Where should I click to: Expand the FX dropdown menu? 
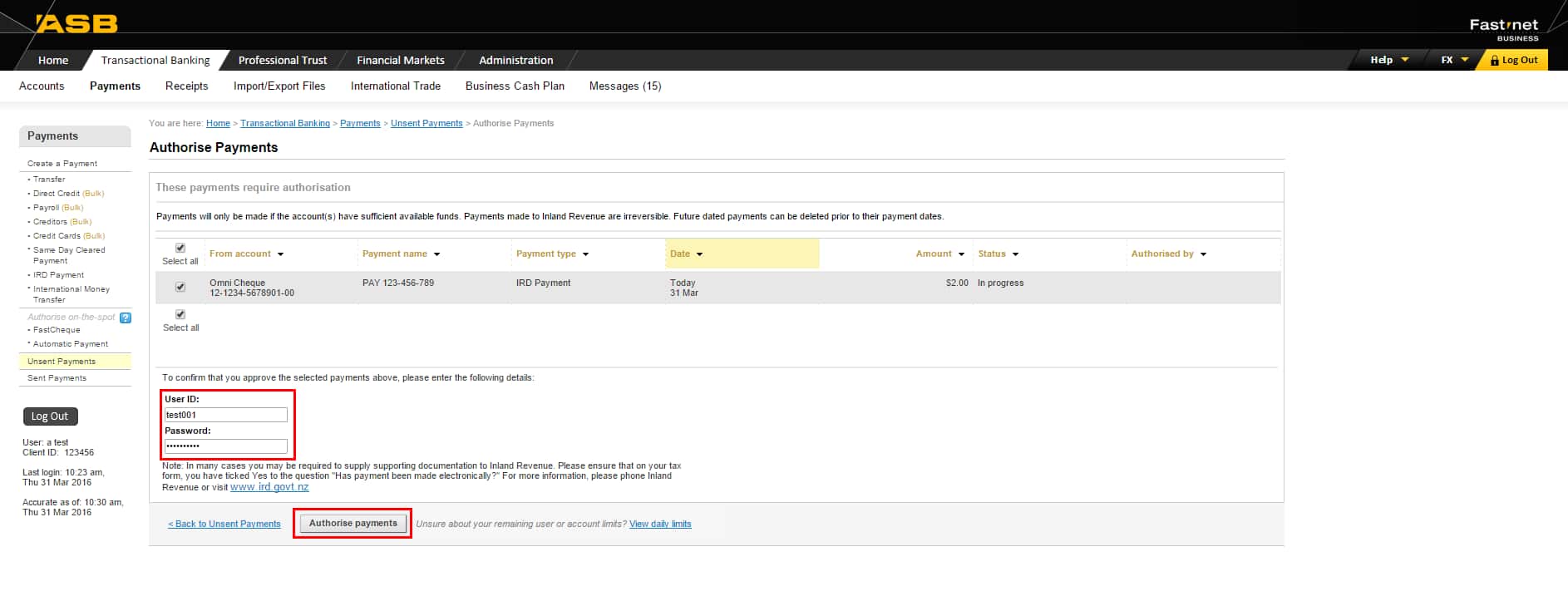point(1454,60)
